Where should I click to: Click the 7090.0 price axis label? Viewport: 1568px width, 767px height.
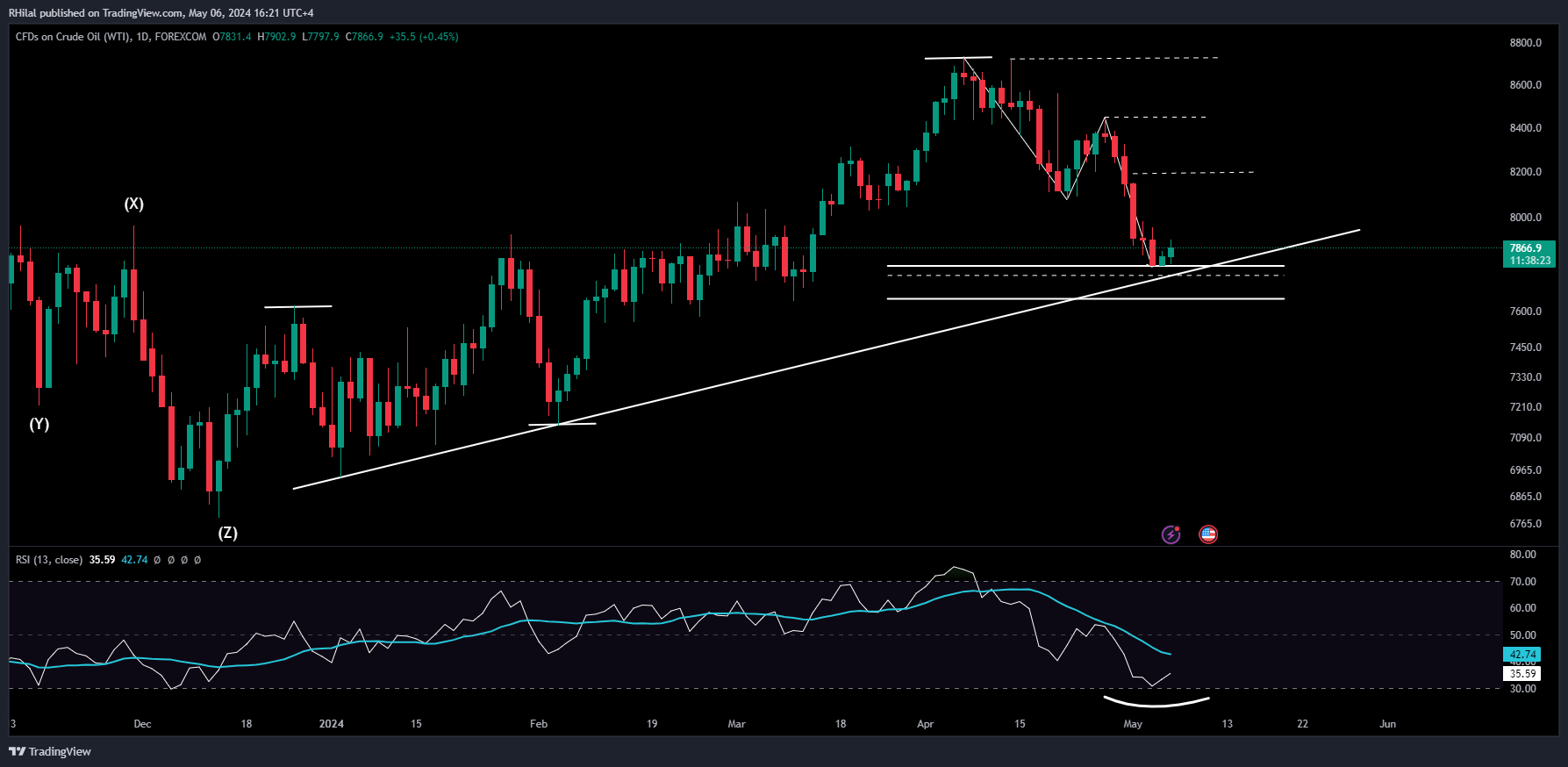tap(1525, 438)
